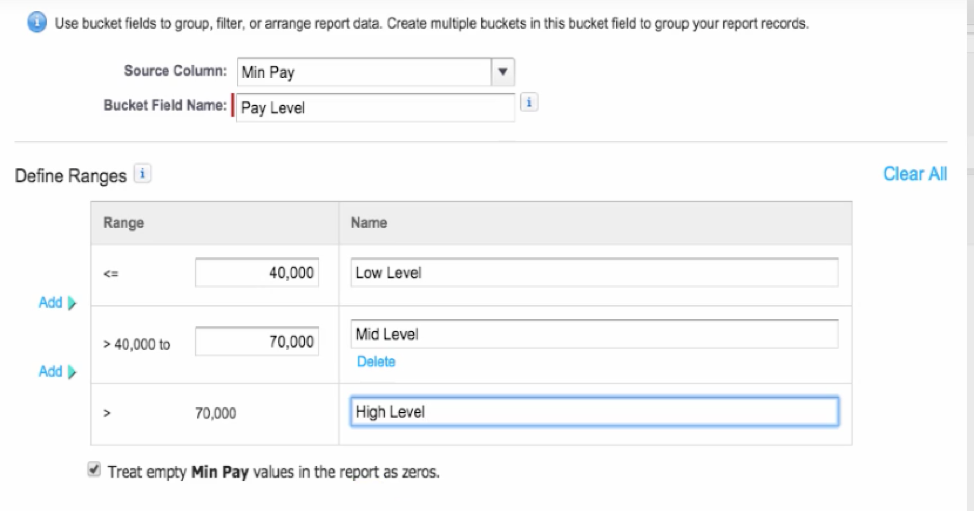974x511 pixels.
Task: Click info icon next to Bucket Field Name
Action: tap(529, 102)
